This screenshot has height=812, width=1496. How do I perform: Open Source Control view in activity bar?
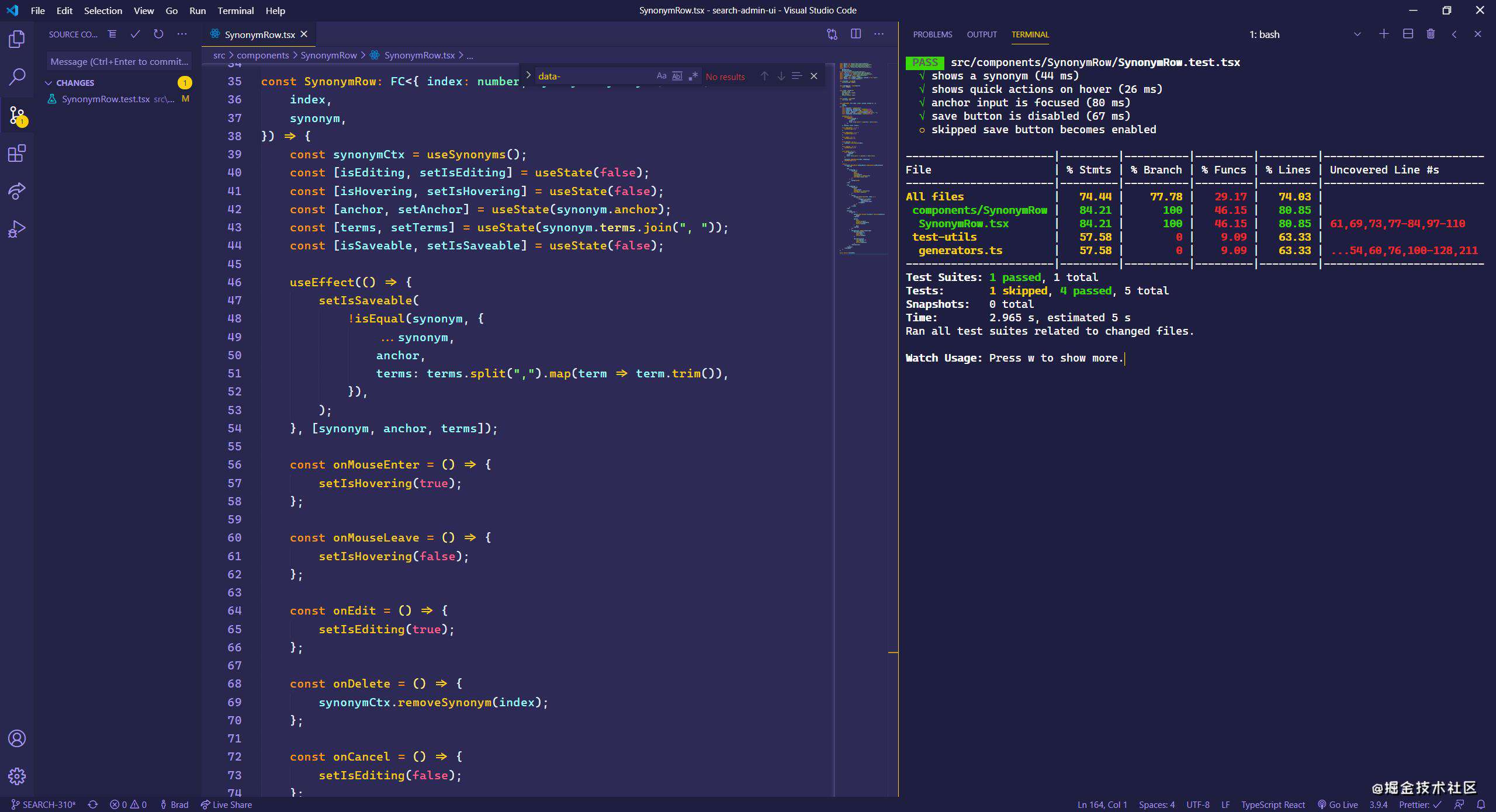click(17, 115)
